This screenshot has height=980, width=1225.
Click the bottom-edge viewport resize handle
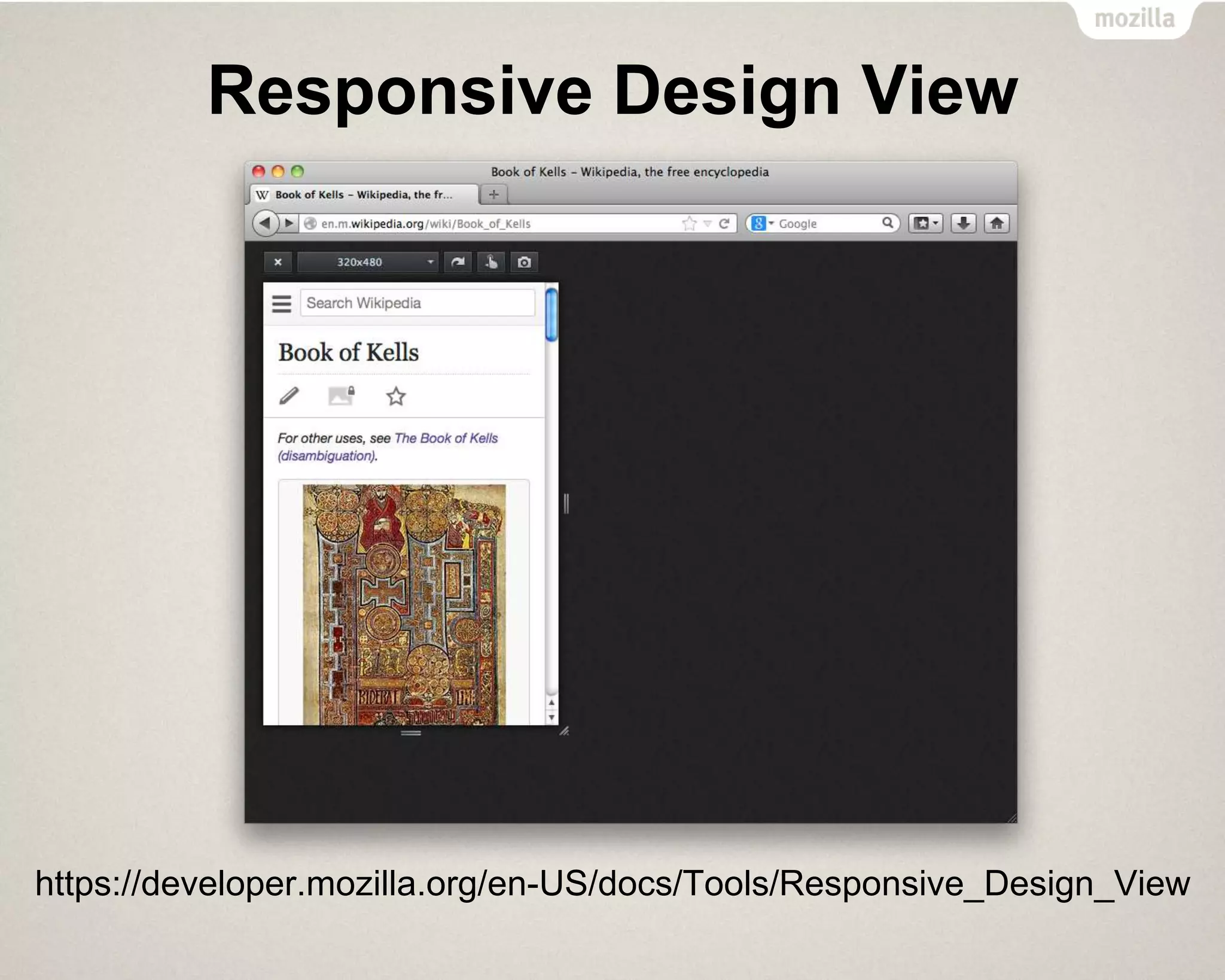coord(411,733)
